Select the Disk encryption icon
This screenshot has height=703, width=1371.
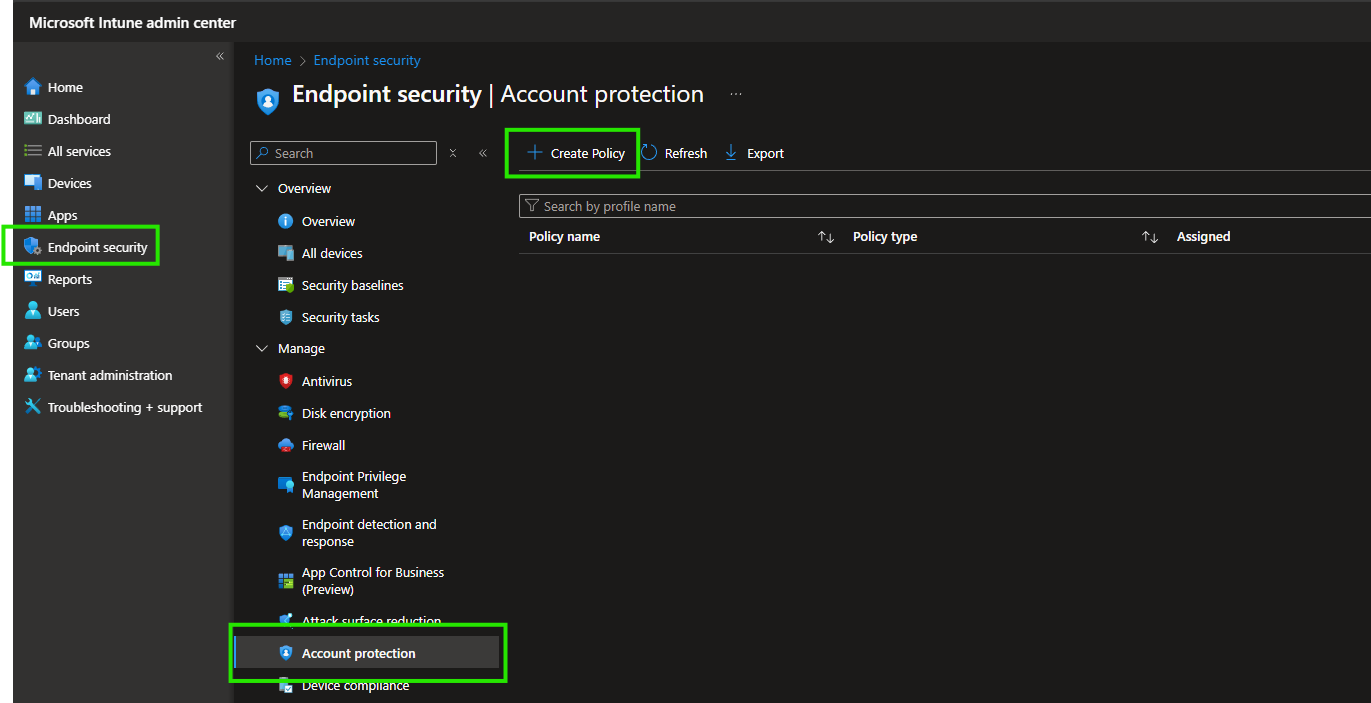click(x=285, y=413)
